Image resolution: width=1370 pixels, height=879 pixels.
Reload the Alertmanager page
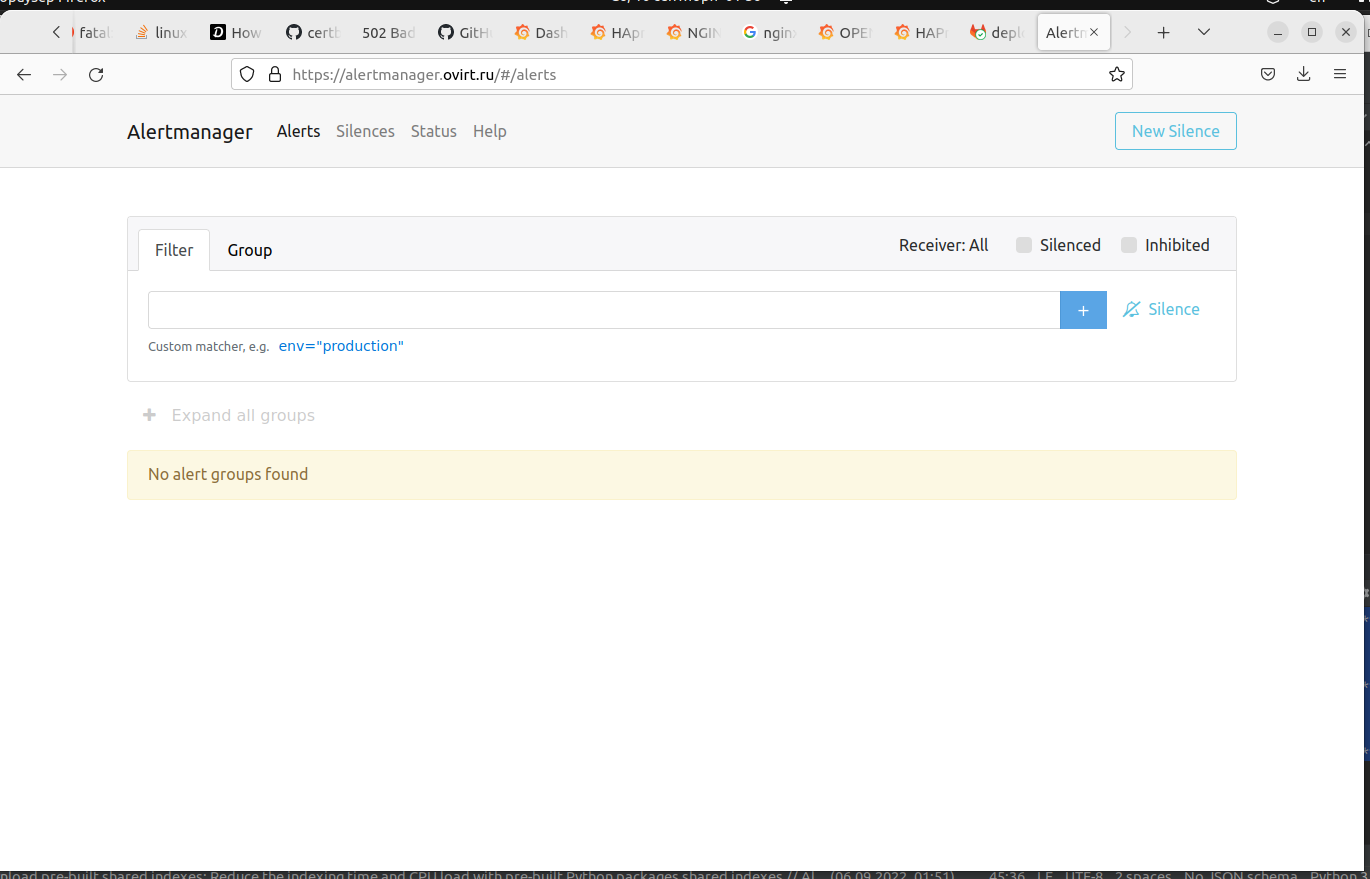click(x=96, y=74)
